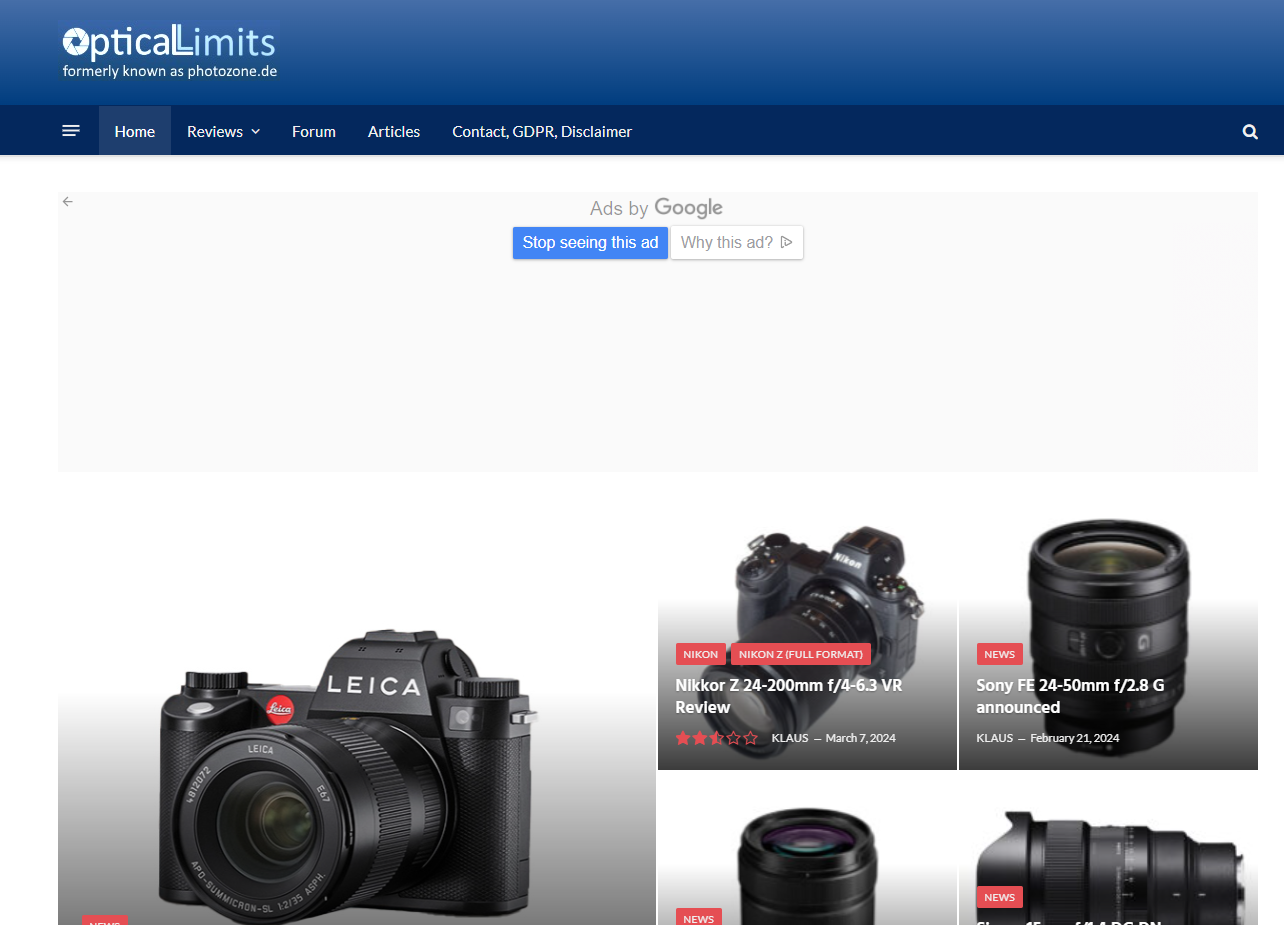Click author KLAUS on Sony FE article
Screen dimensions: 1284x925
[995, 738]
